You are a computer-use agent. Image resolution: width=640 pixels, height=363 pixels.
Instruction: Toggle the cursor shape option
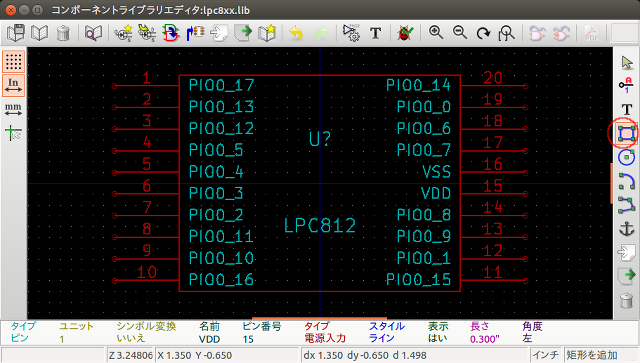(13, 133)
